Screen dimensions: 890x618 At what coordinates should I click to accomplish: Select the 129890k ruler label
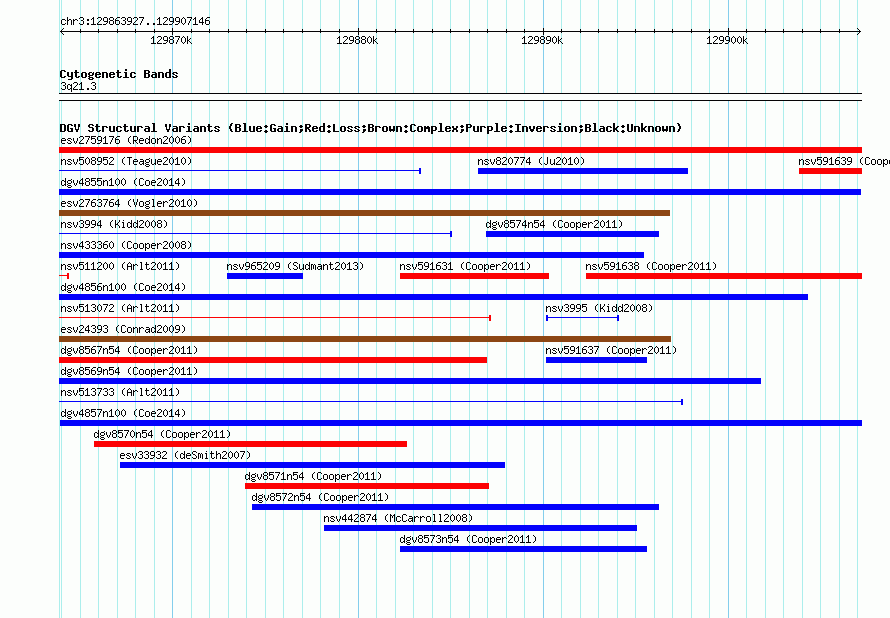[x=542, y=41]
